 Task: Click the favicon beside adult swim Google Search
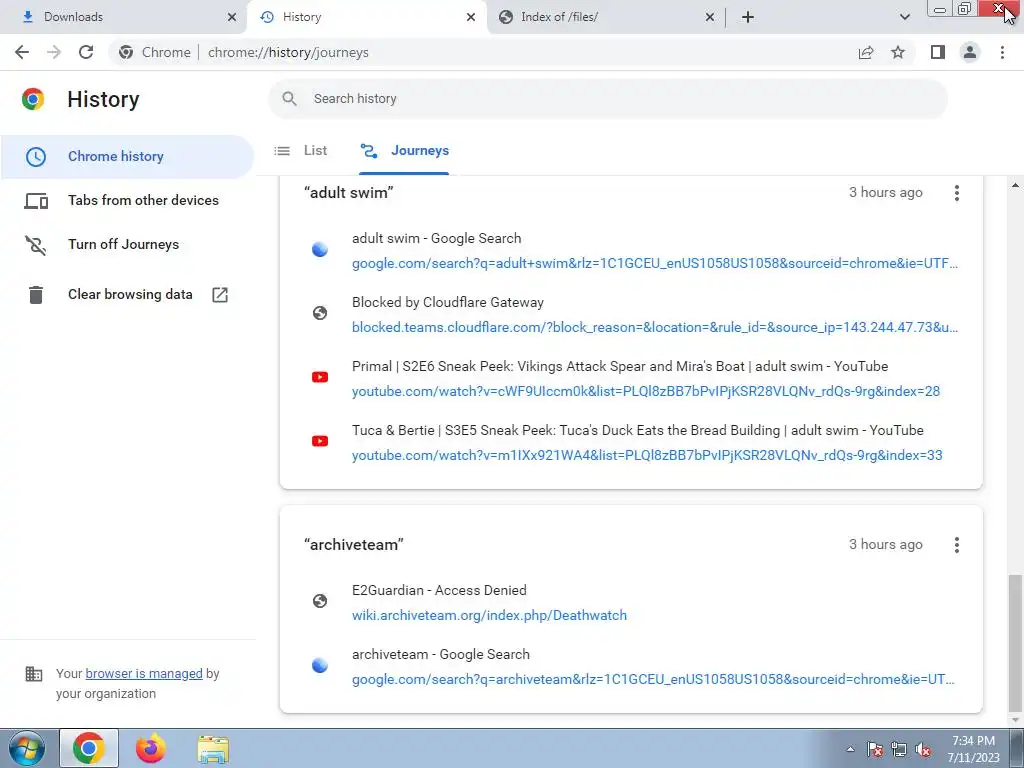pos(320,249)
